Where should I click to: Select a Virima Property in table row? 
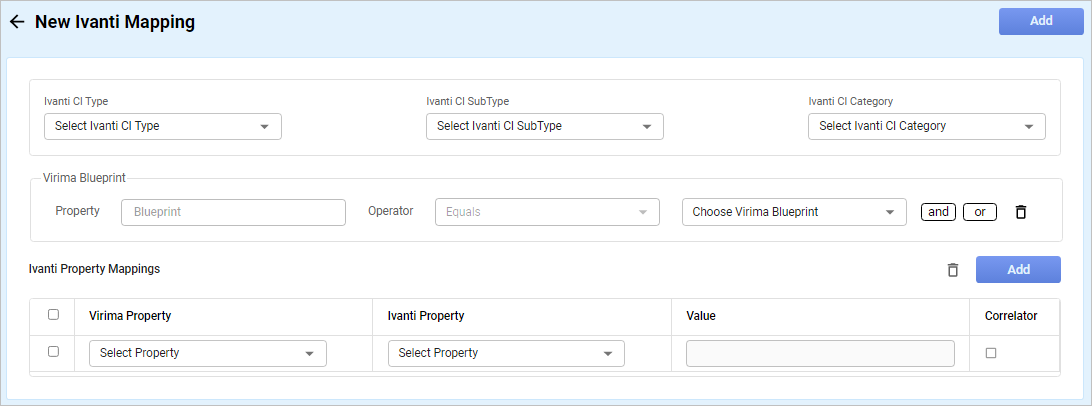(208, 354)
